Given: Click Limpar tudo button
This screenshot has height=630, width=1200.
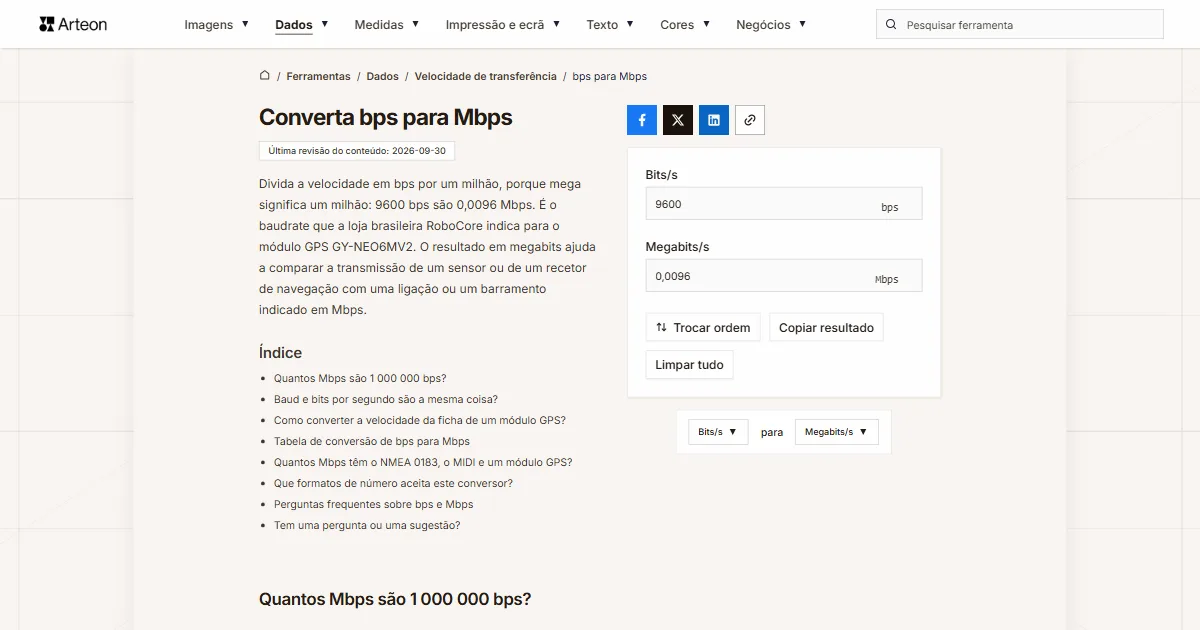Looking at the screenshot, I should 690,365.
